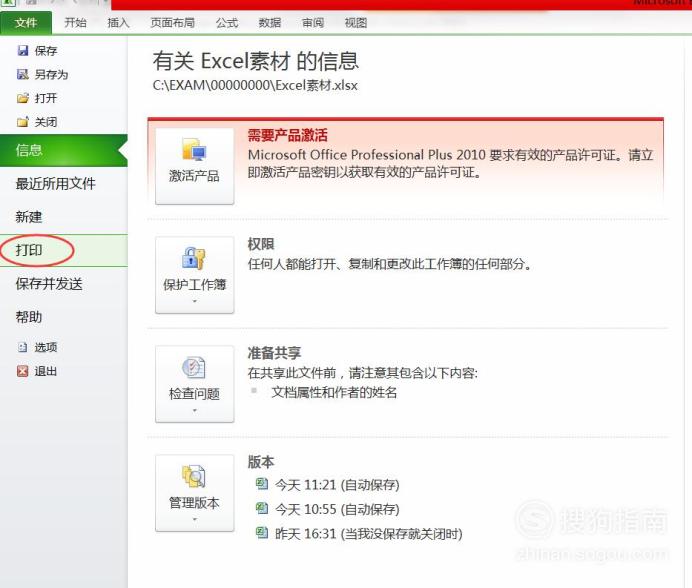Image resolution: width=692 pixels, height=588 pixels.
Task: Click the Excel icon beside 今天 10:55
Action: click(262, 508)
